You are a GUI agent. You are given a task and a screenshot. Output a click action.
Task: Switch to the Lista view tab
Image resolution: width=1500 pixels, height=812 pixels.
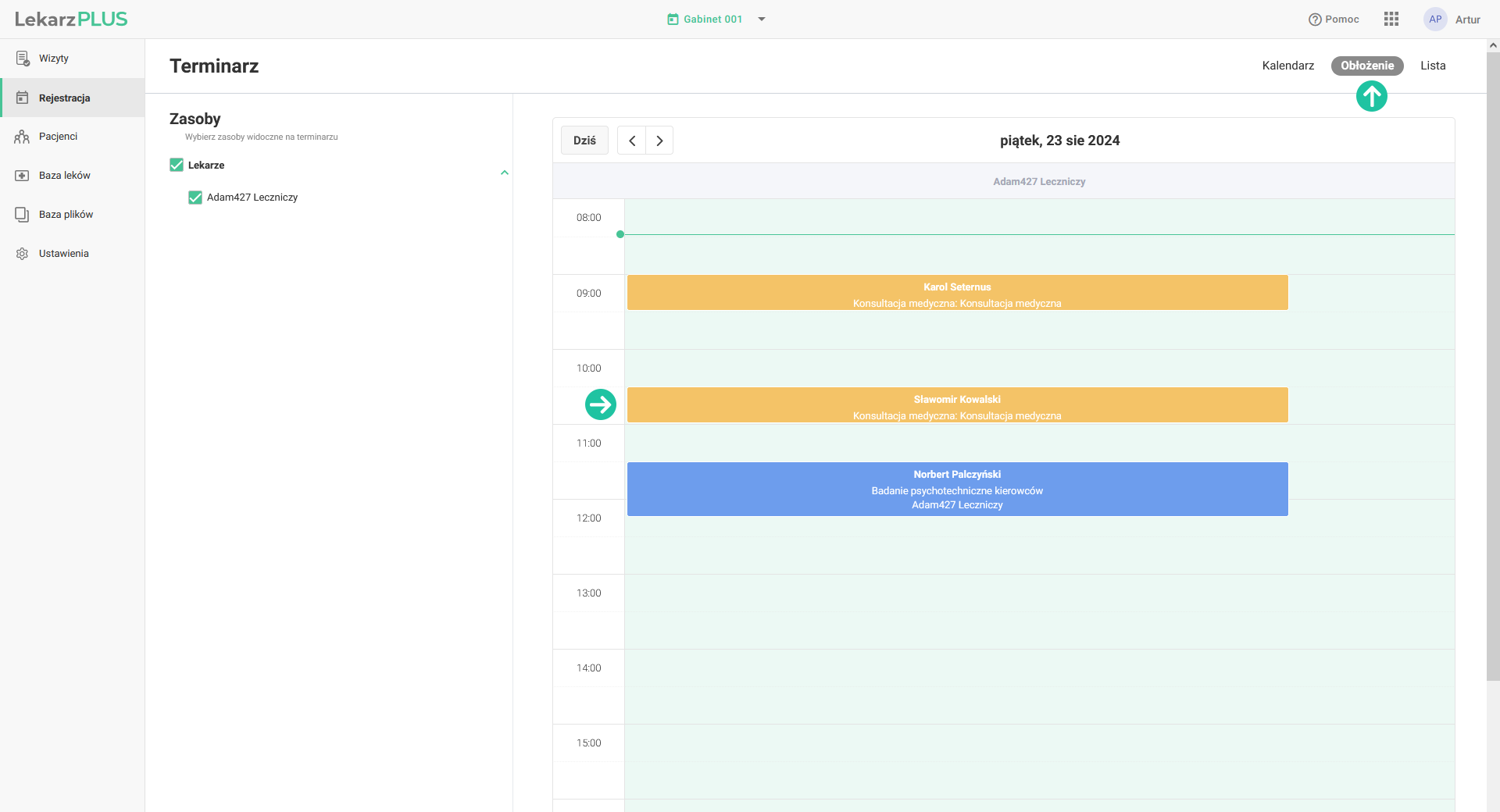1432,66
